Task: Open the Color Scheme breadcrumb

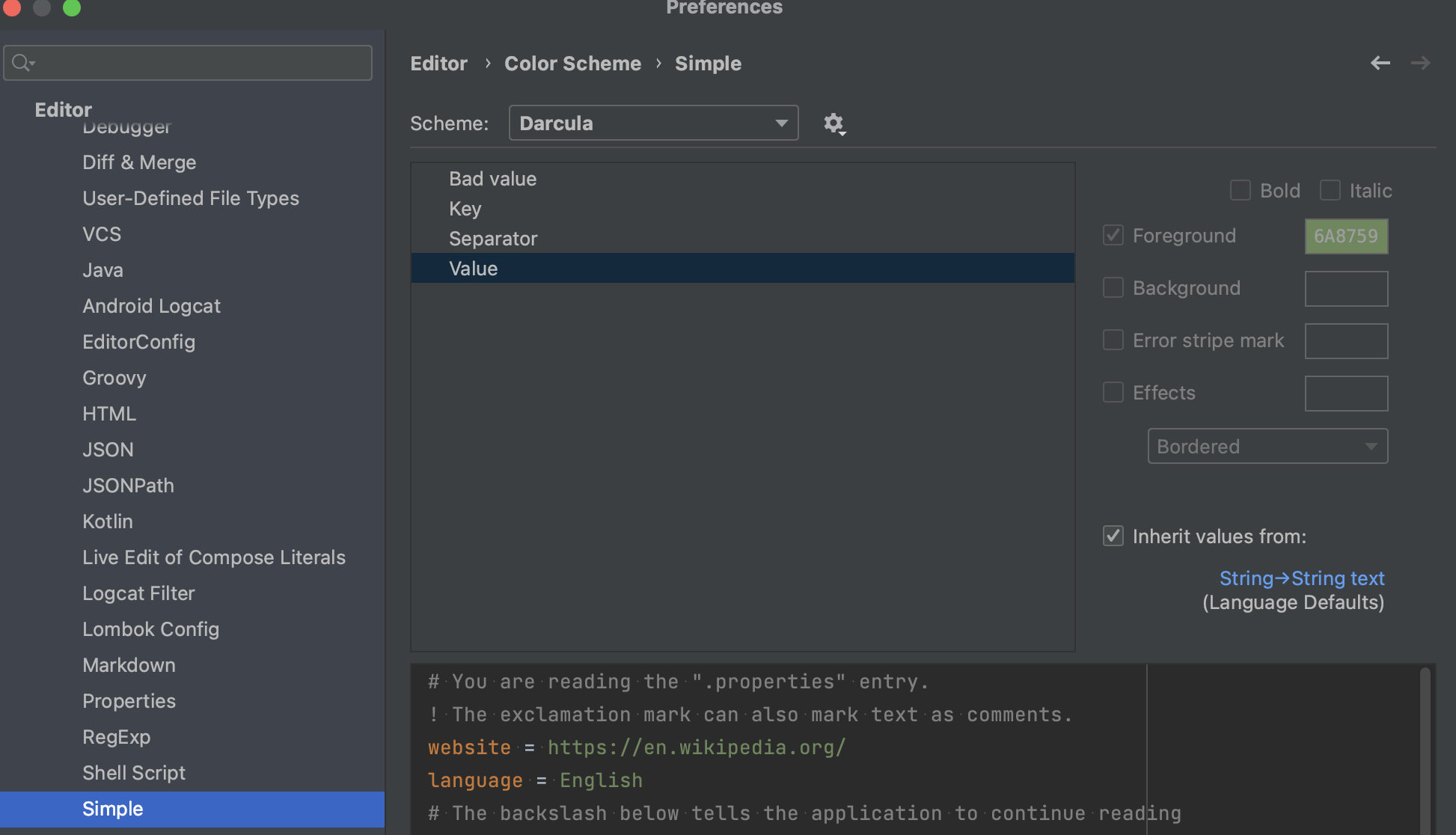Action: (x=573, y=64)
